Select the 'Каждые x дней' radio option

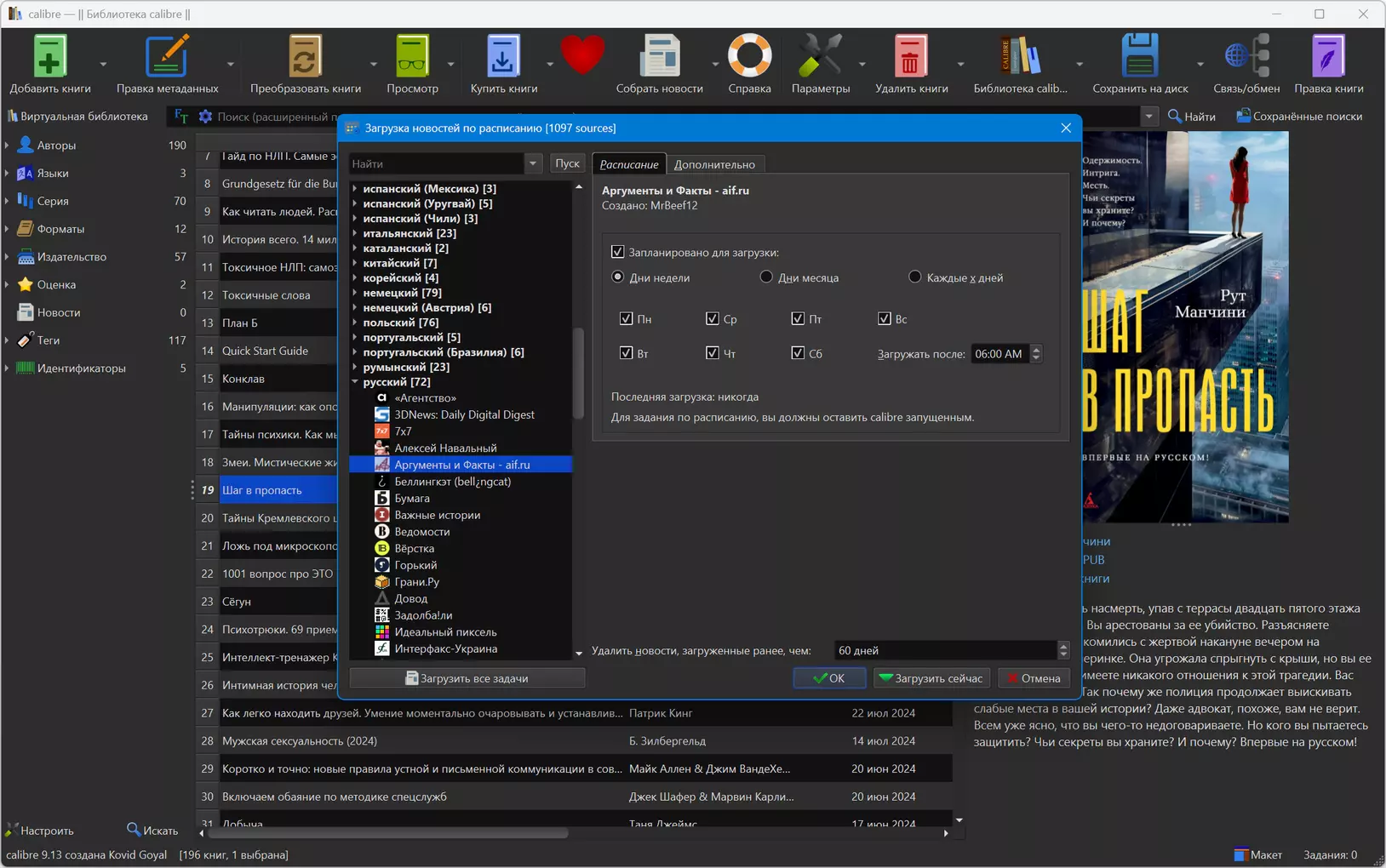pyautogui.click(x=915, y=277)
